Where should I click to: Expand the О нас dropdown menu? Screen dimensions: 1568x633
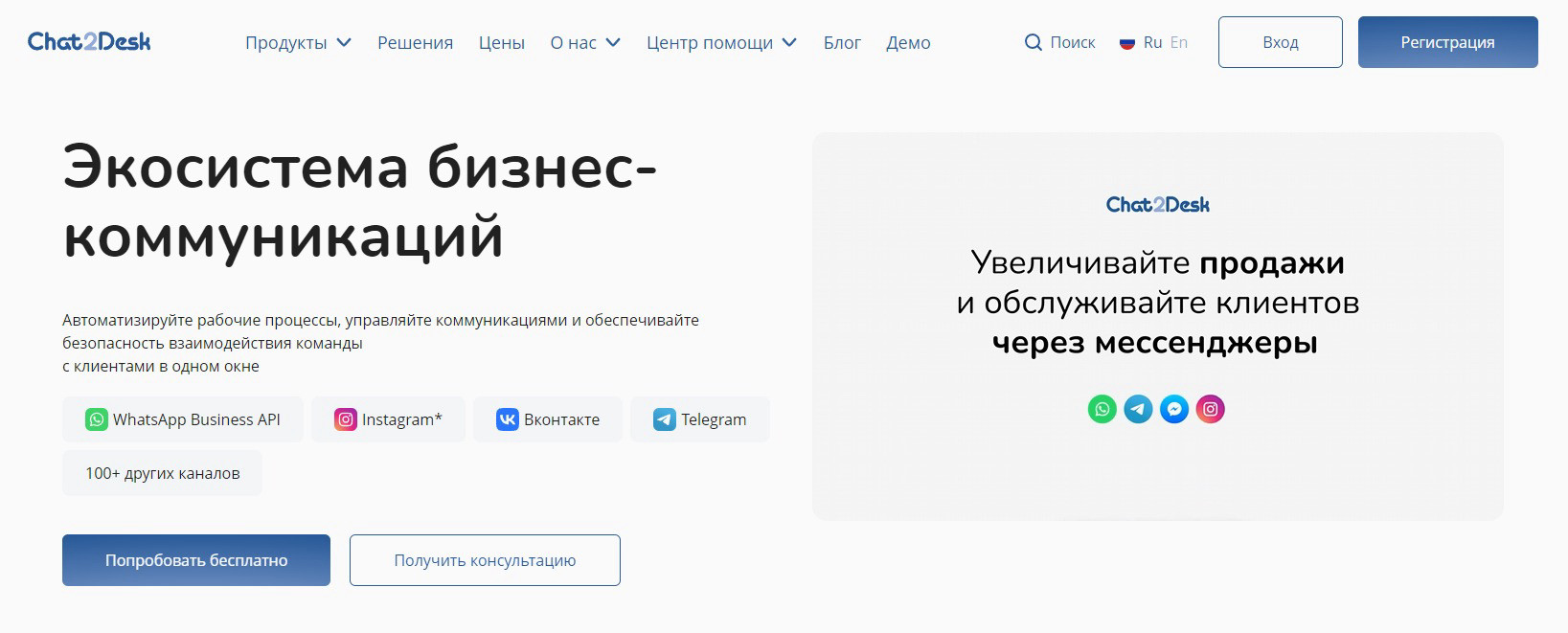pyautogui.click(x=585, y=43)
